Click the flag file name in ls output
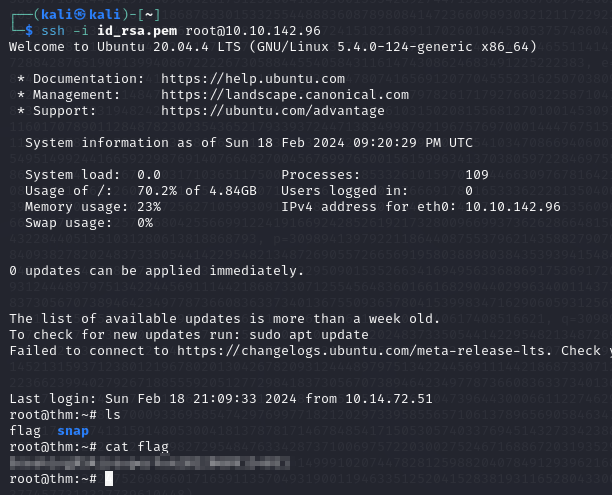 (25, 430)
